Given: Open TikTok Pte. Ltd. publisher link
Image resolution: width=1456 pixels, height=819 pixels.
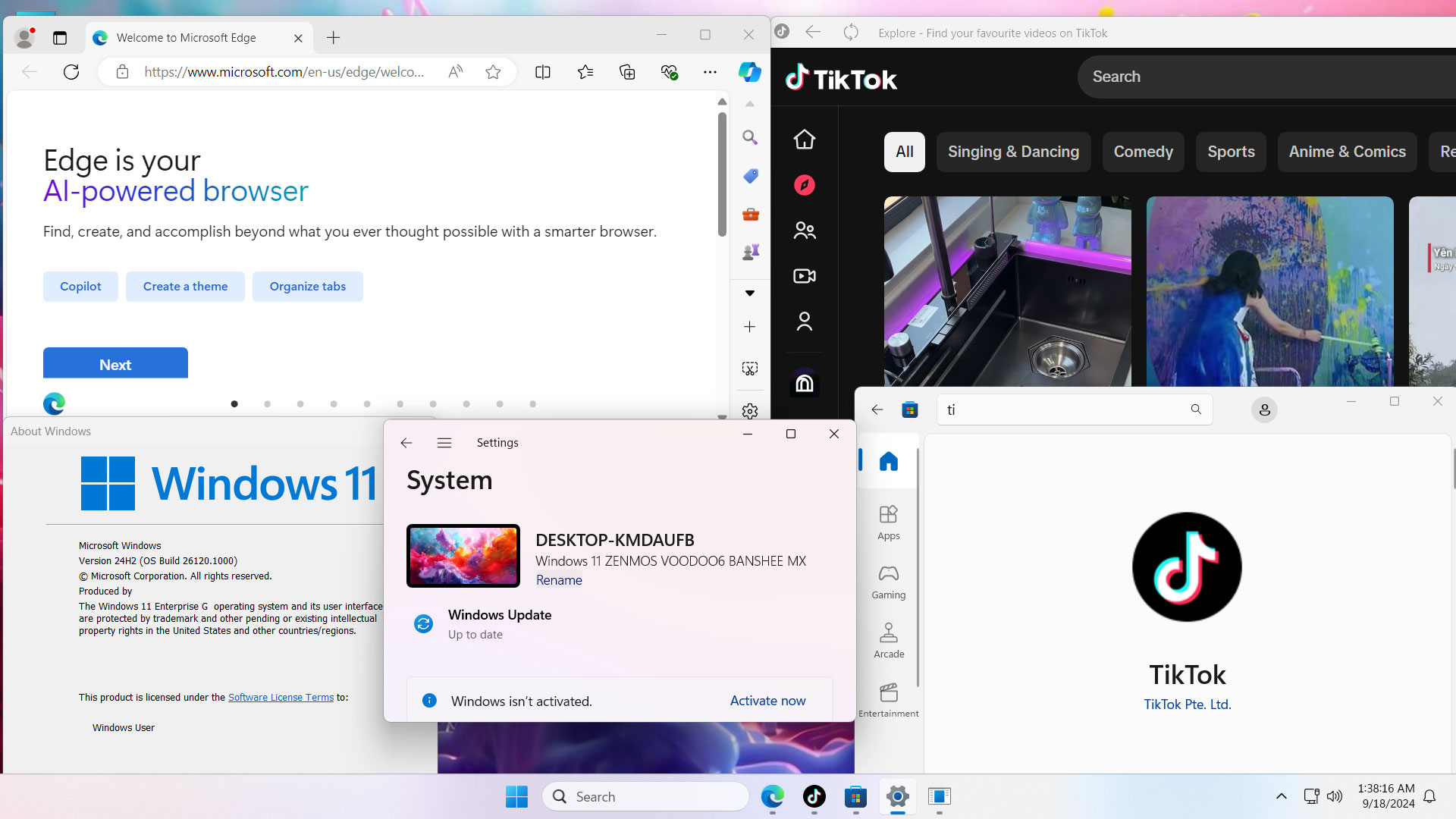Looking at the screenshot, I should click(x=1188, y=704).
